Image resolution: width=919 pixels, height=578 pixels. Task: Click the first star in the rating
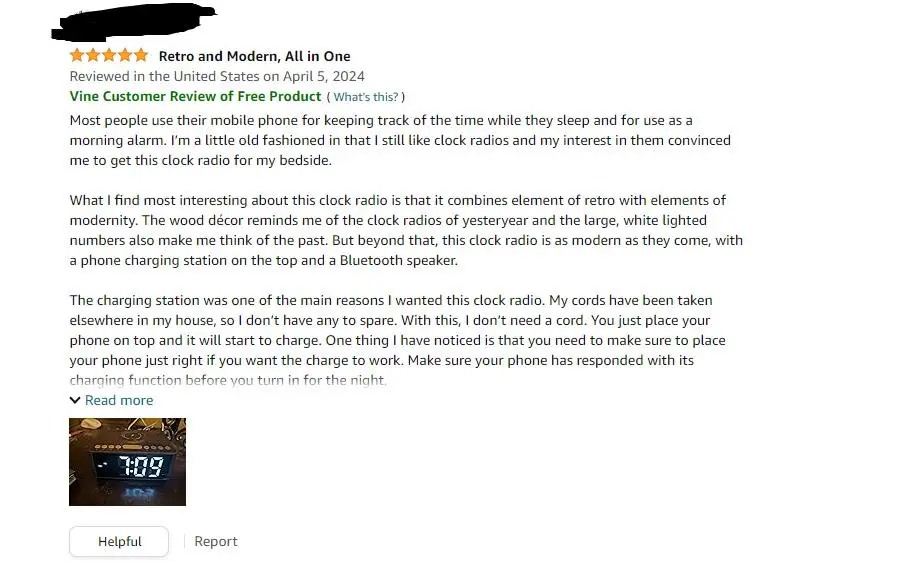(77, 55)
